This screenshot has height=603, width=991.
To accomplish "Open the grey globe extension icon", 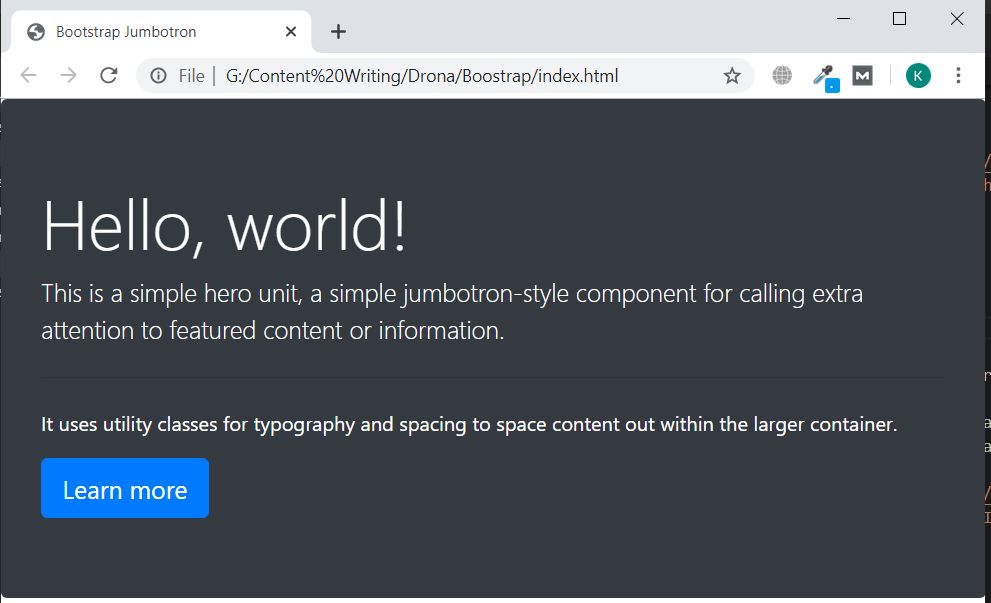I will pyautogui.click(x=782, y=76).
